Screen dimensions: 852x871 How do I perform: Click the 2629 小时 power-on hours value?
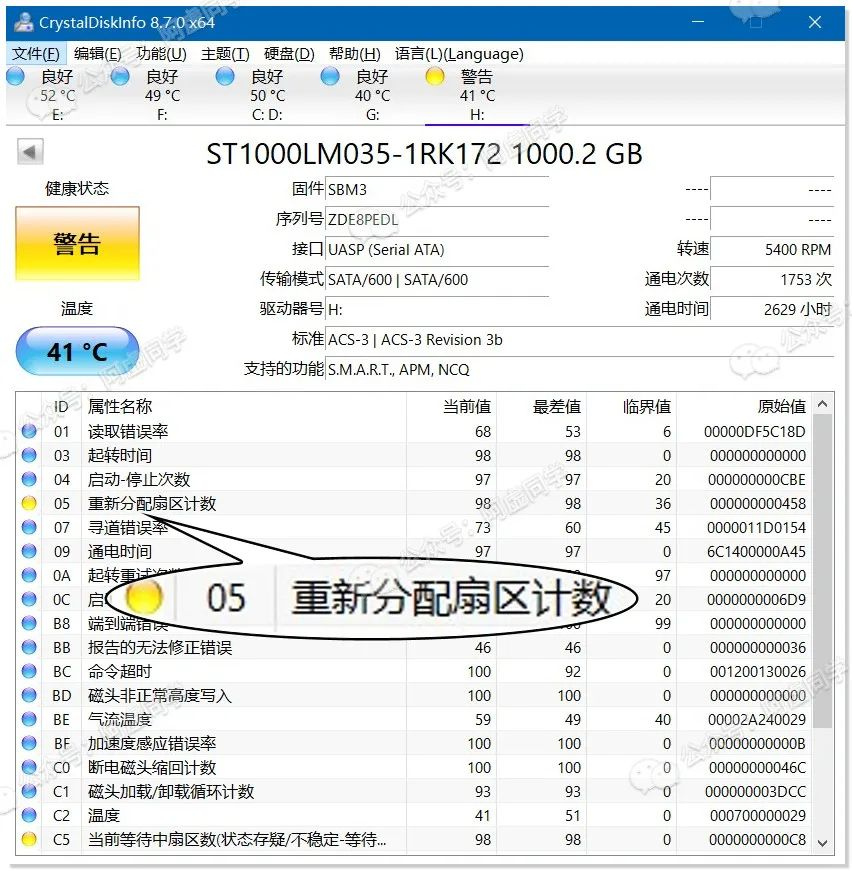coord(772,309)
